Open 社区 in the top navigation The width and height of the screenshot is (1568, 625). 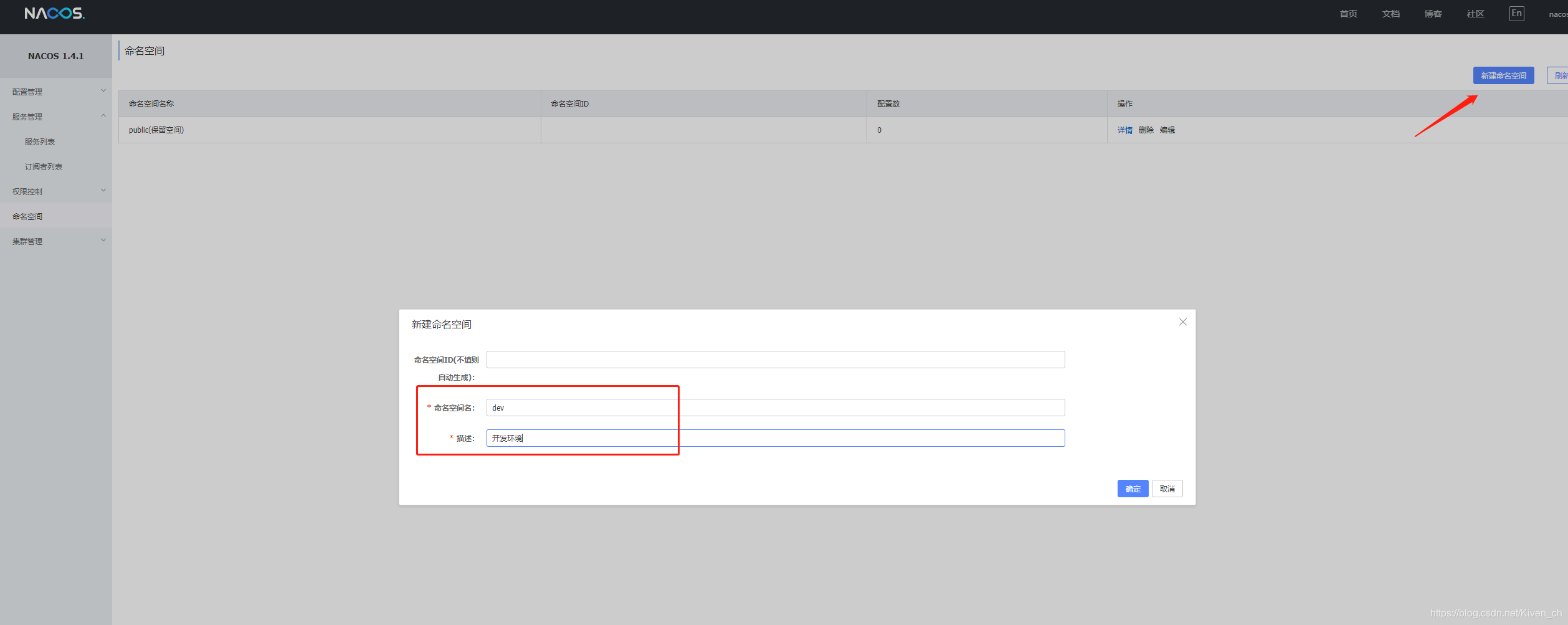(1475, 14)
